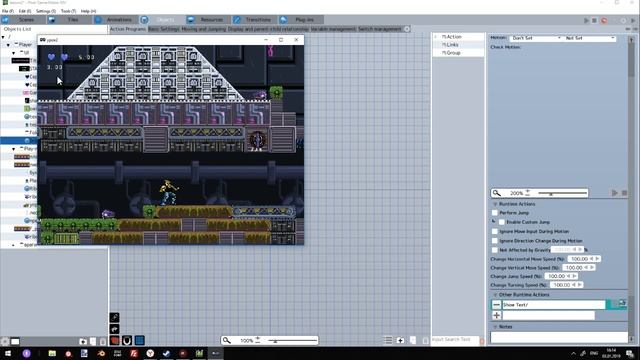Collapse the UI folder in Objects List
Viewport: 640px width, 360px height.
tap(13, 53)
